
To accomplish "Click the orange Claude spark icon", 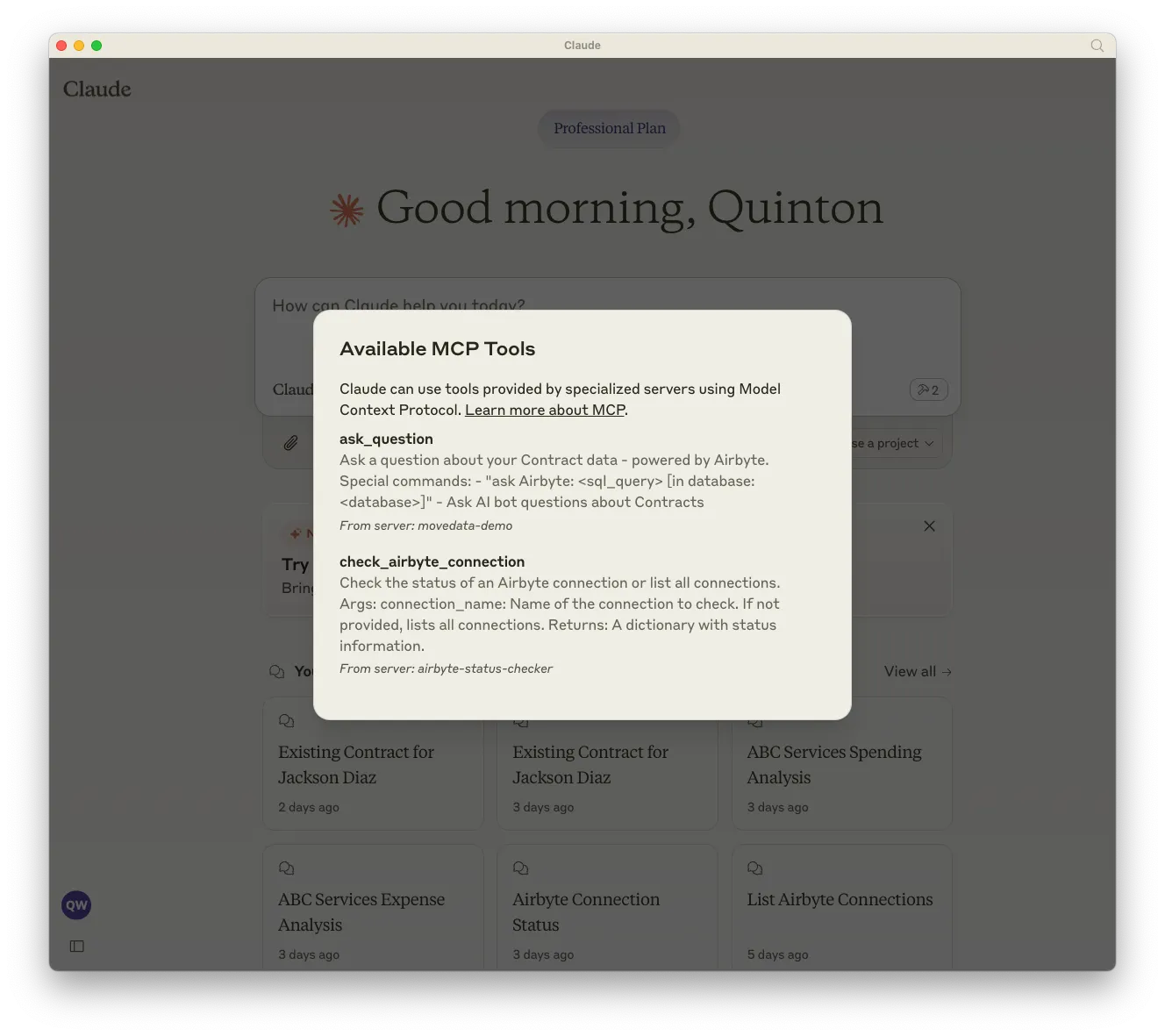I will 347,211.
